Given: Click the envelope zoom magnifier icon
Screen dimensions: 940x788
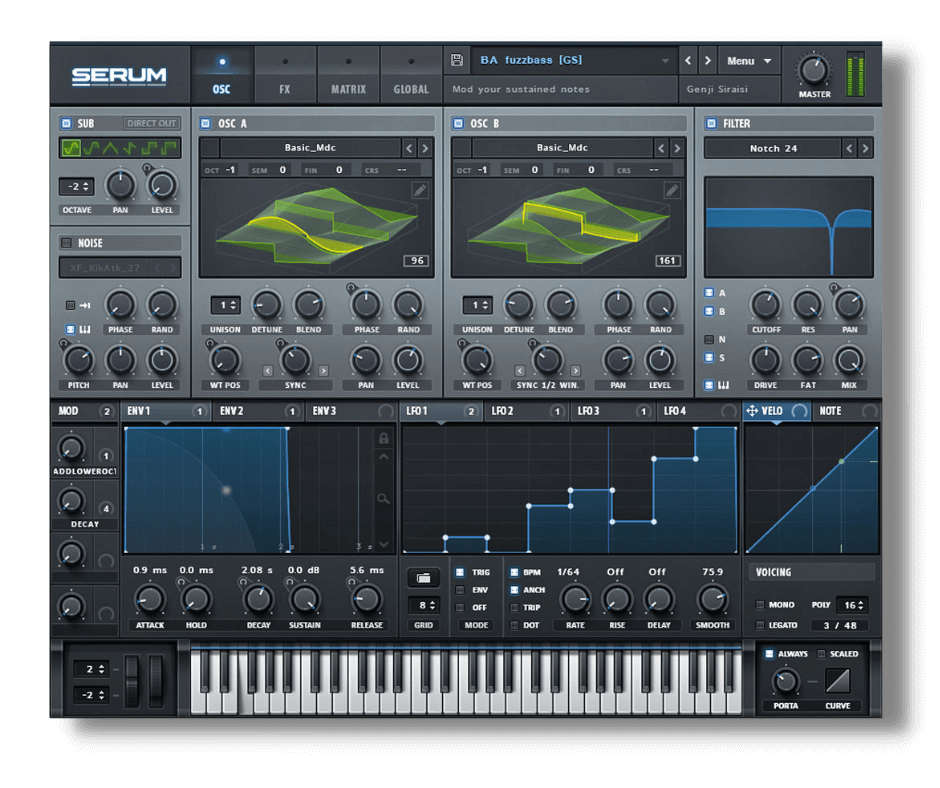Looking at the screenshot, I should click(x=383, y=498).
